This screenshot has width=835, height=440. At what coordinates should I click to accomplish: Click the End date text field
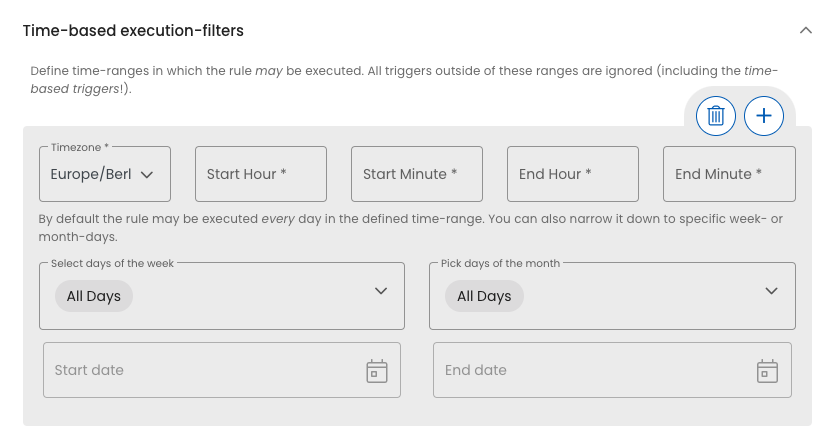(x=590, y=370)
